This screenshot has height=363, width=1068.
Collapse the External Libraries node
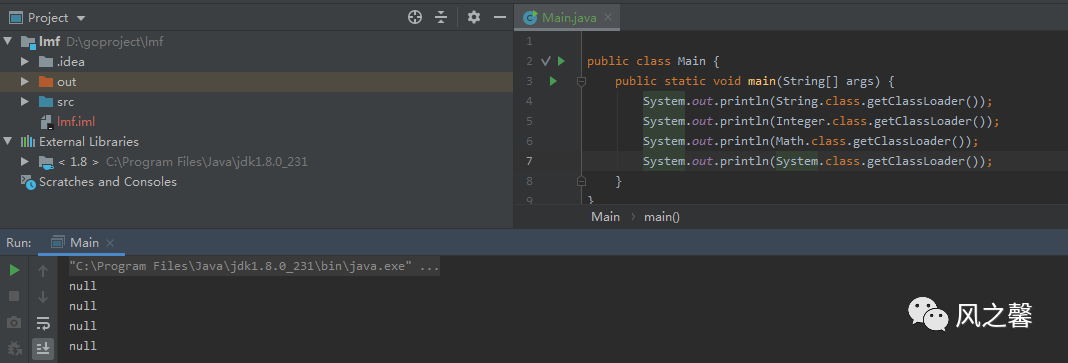[x=7, y=142]
